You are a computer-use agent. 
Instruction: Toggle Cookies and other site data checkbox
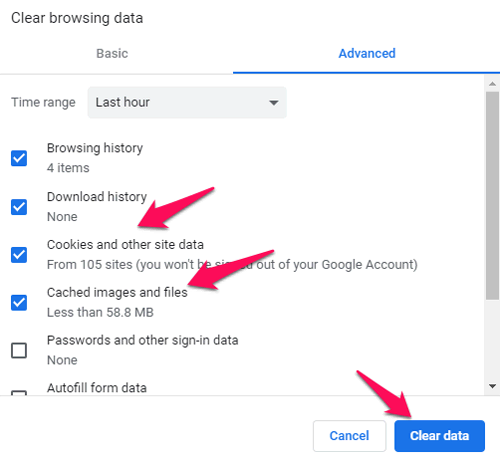(19, 255)
